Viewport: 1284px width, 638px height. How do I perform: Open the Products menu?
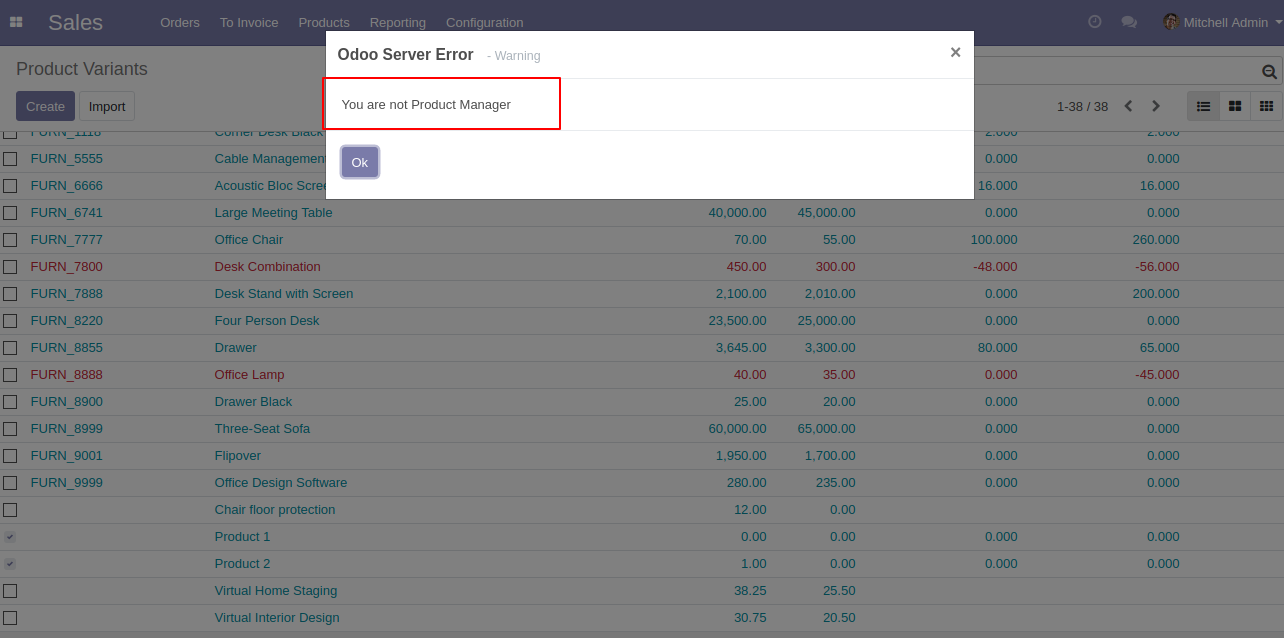coord(324,22)
